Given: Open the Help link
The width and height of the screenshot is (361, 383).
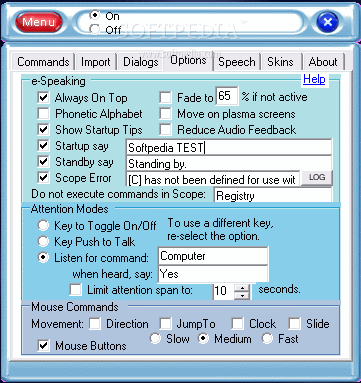Looking at the screenshot, I should (x=314, y=79).
